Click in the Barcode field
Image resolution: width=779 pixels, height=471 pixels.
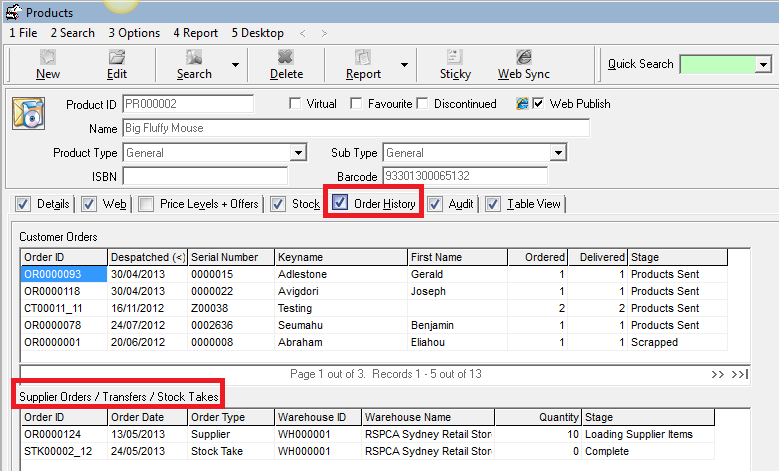pos(465,176)
